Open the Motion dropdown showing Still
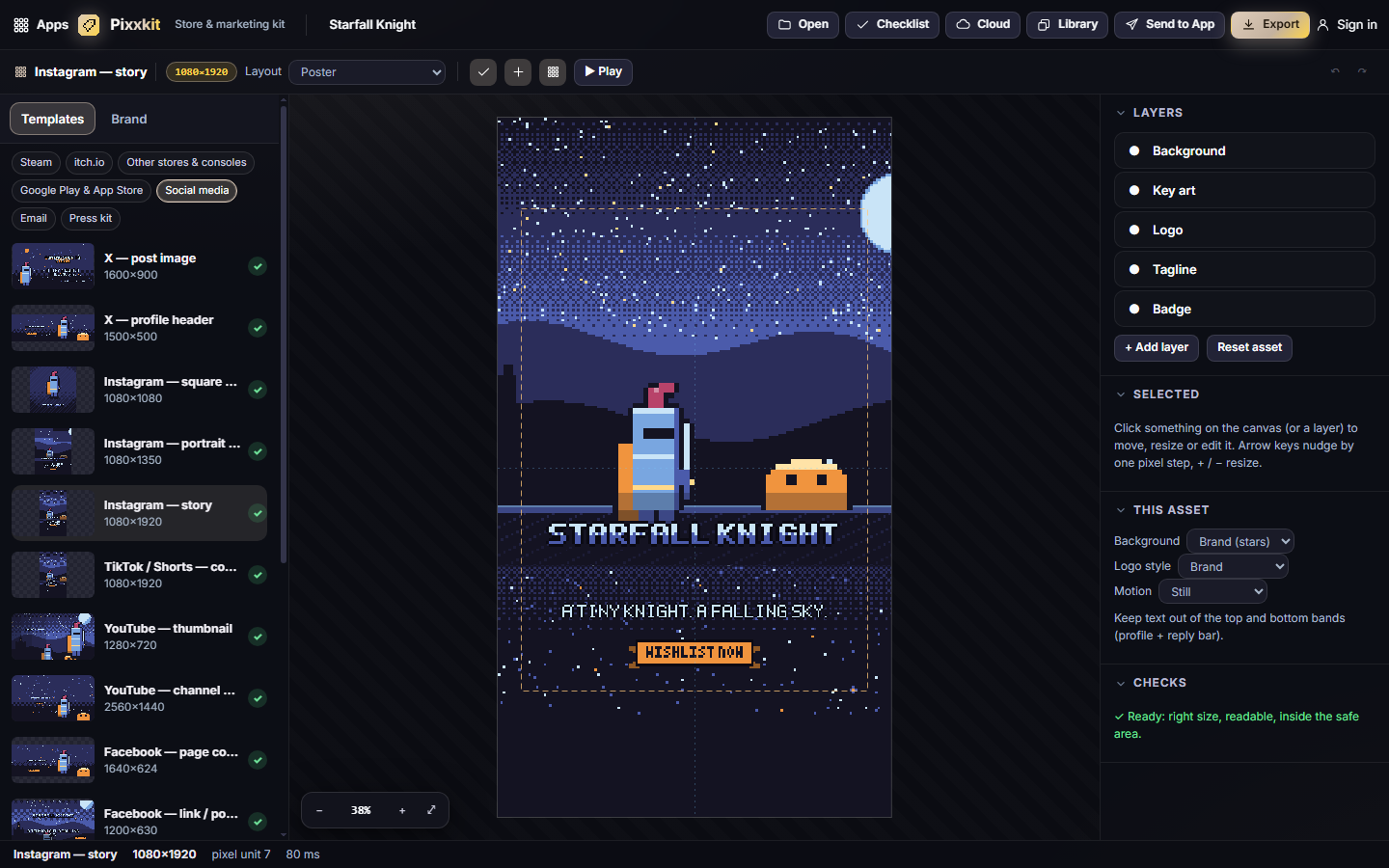Screen dimensions: 1389x868 click(x=1212, y=592)
